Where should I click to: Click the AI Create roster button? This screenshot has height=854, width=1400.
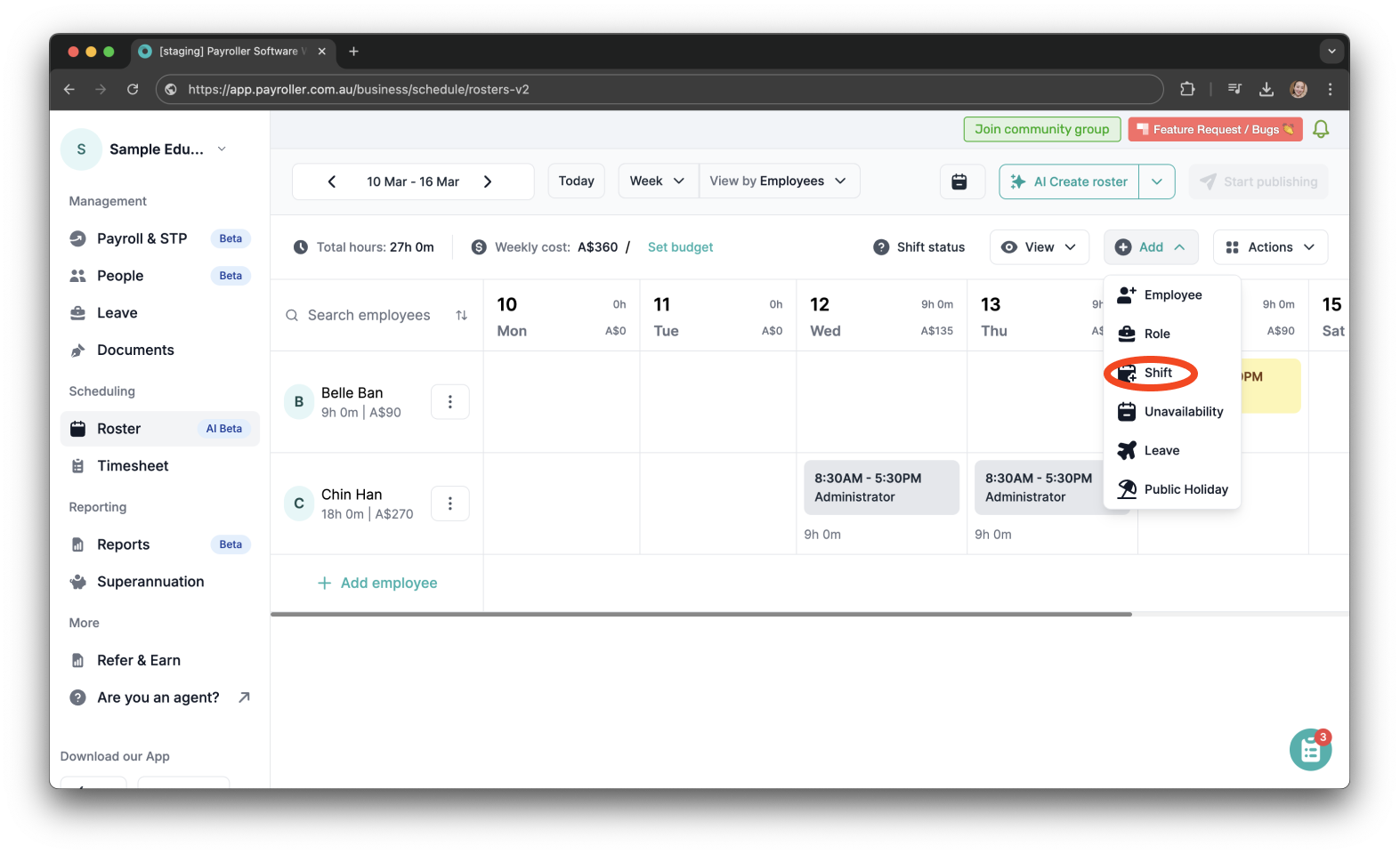1069,181
